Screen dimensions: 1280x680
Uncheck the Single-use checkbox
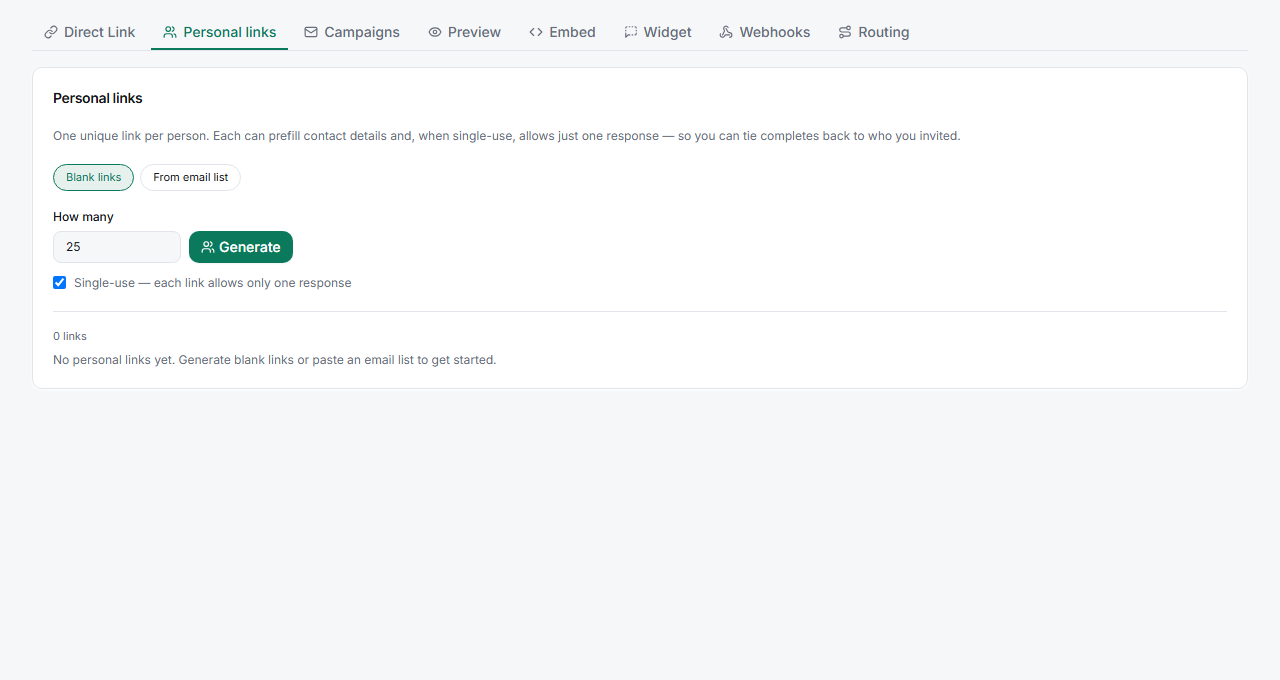tap(60, 283)
